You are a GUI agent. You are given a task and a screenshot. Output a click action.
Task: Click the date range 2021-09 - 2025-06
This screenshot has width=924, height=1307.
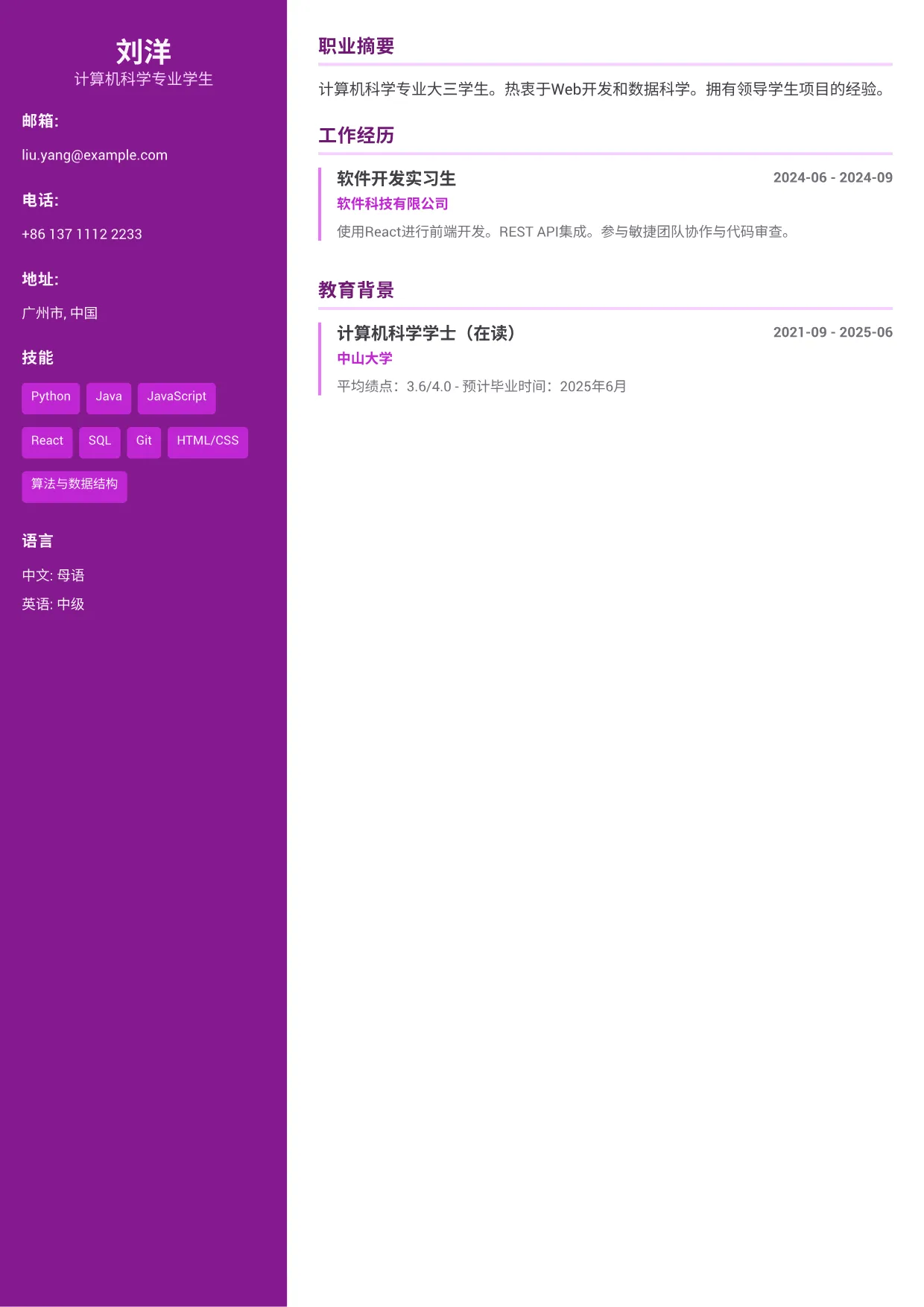click(833, 332)
